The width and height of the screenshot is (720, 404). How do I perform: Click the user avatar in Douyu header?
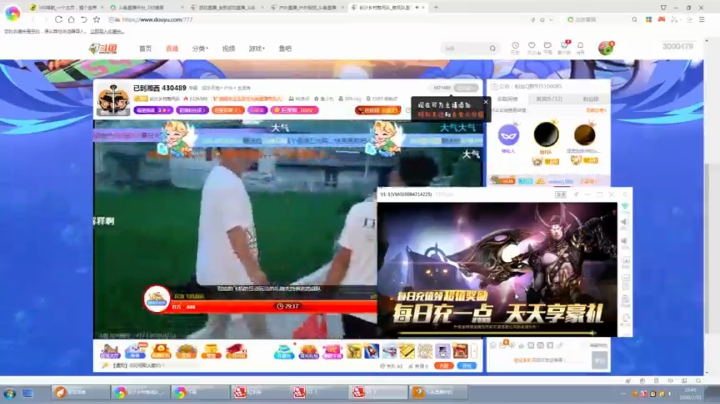[606, 48]
